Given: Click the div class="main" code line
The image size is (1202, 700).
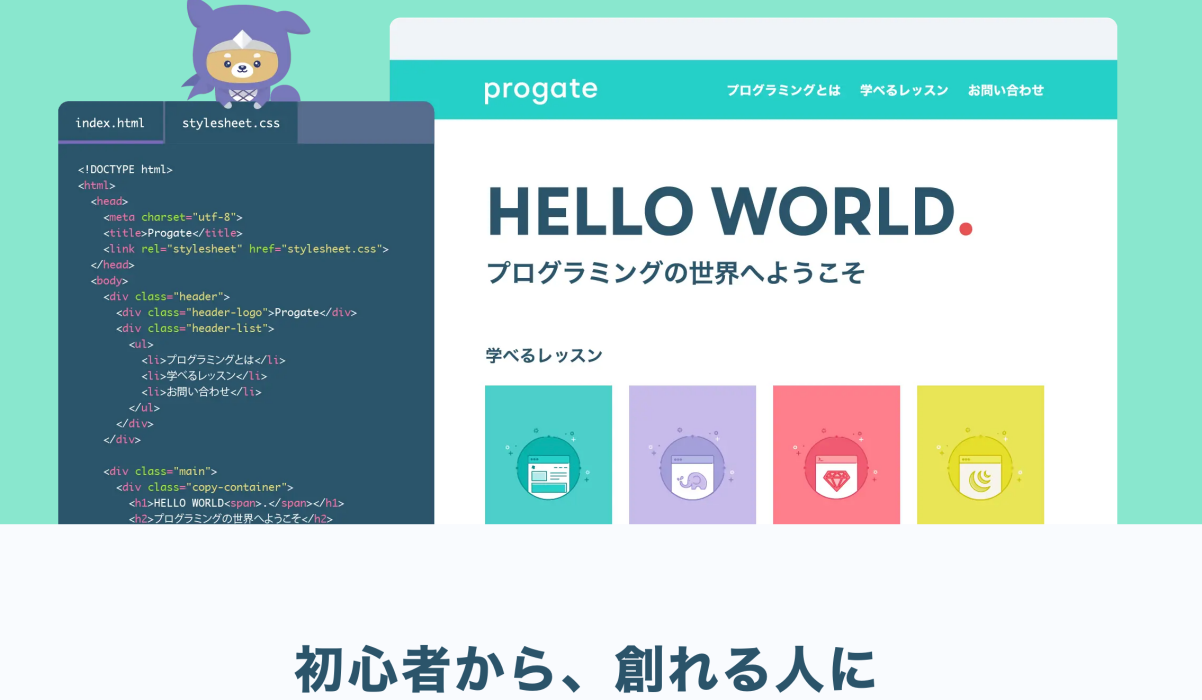Looking at the screenshot, I should coord(160,471).
